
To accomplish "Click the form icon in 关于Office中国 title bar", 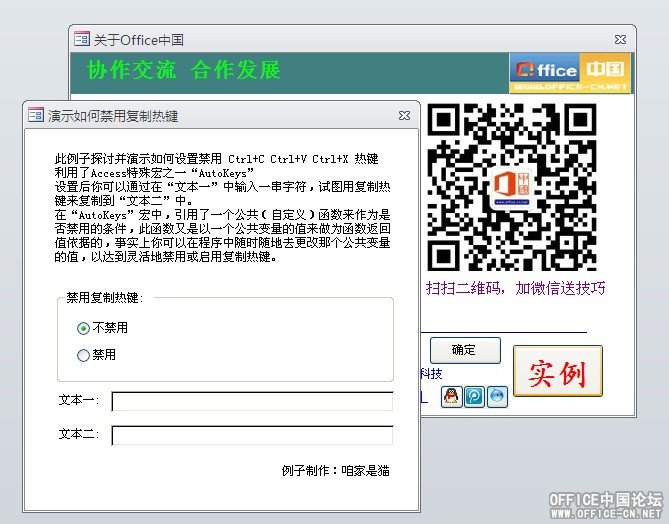I will click(81, 39).
